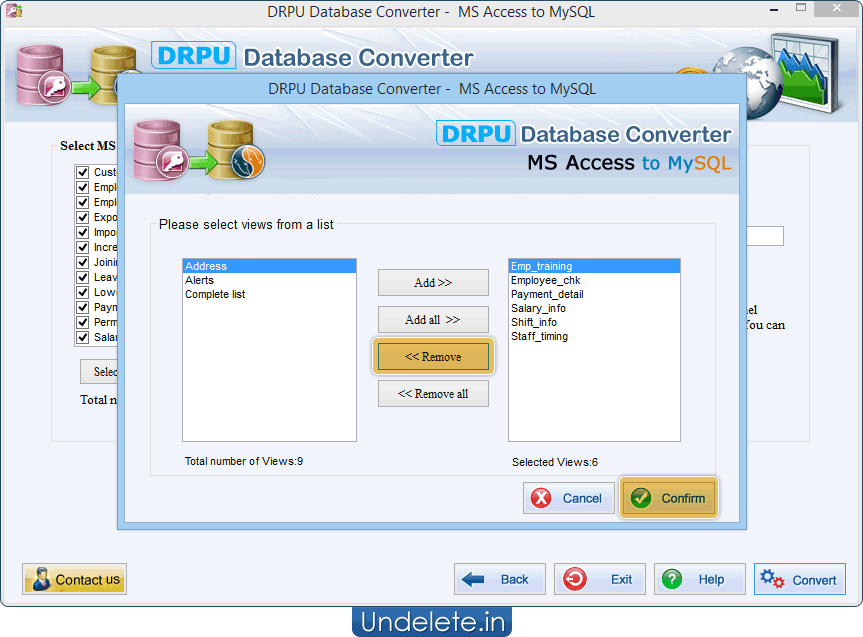The height and width of the screenshot is (637, 863).
Task: Open Help in the main window
Action: [700, 579]
